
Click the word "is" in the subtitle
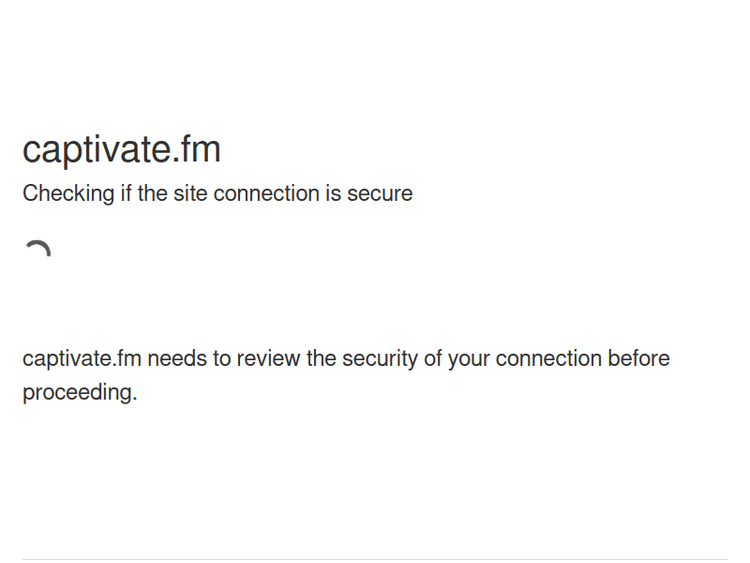click(332, 194)
